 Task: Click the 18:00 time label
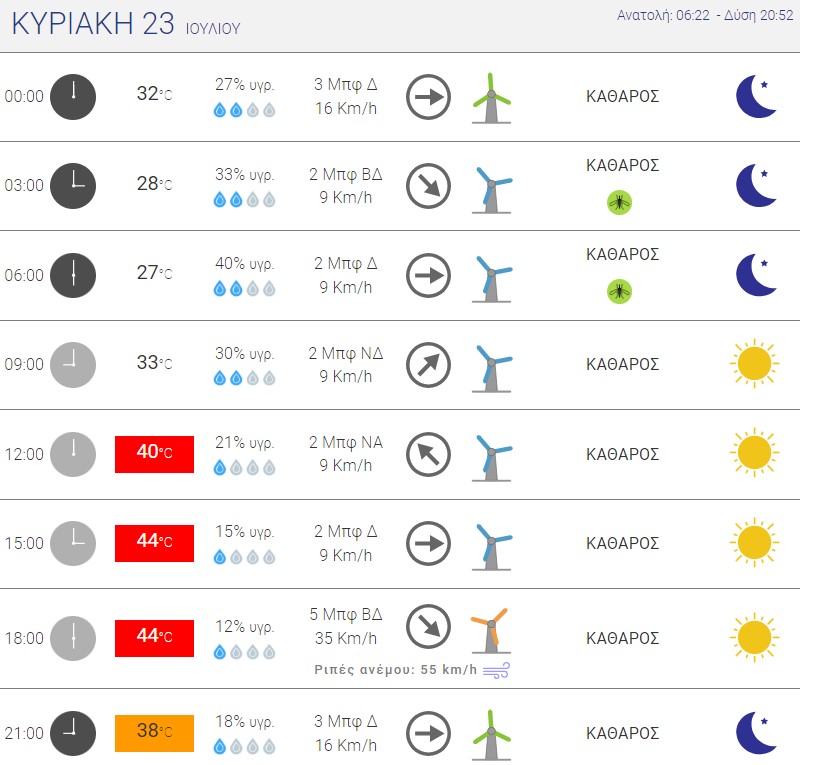tap(24, 638)
